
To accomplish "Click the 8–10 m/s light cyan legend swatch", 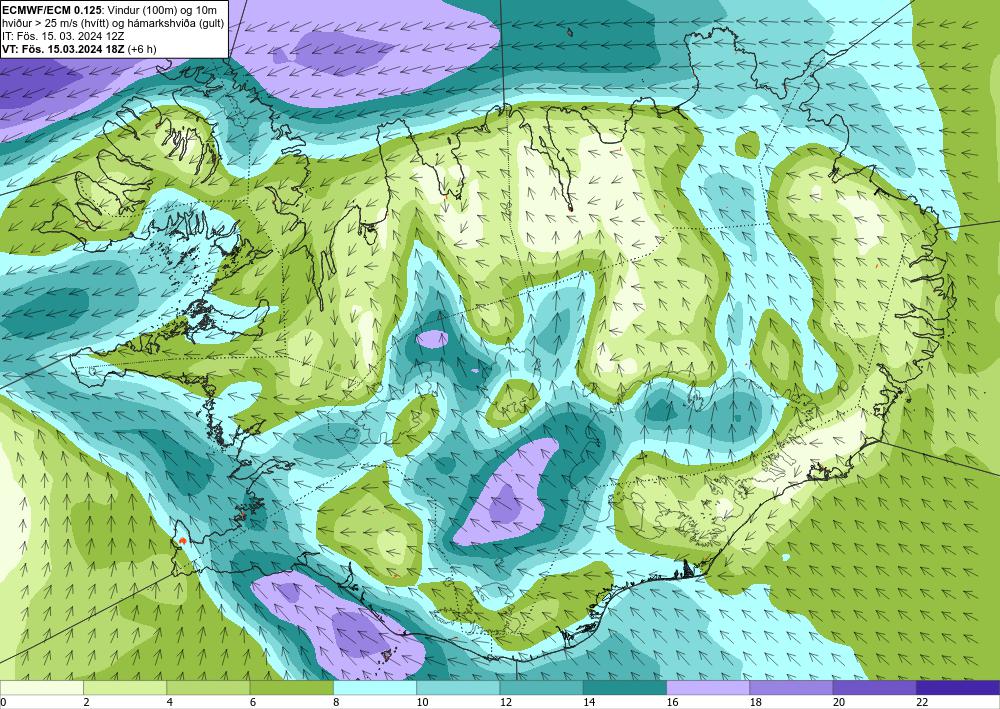I will (375, 687).
